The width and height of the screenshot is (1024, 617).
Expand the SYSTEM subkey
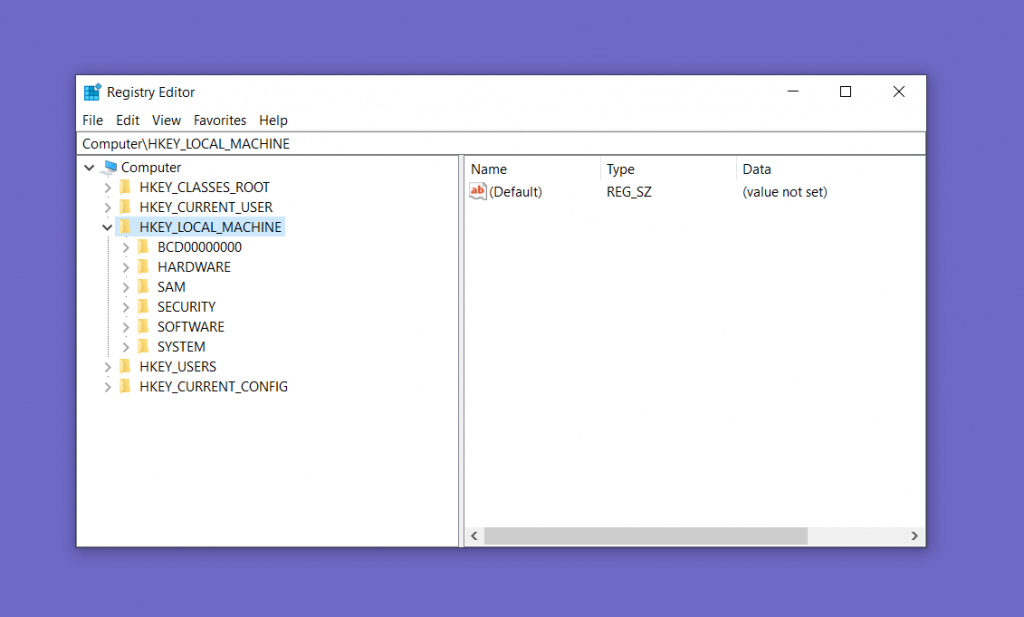[x=126, y=347]
